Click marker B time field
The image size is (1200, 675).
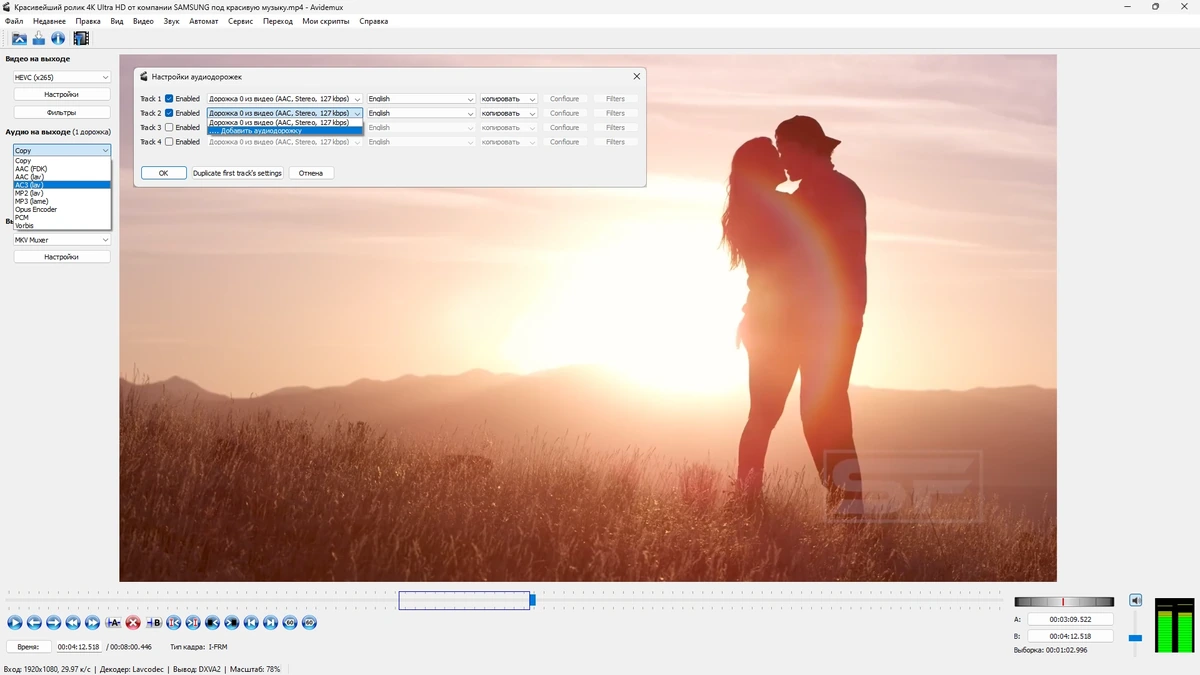[x=1071, y=636]
